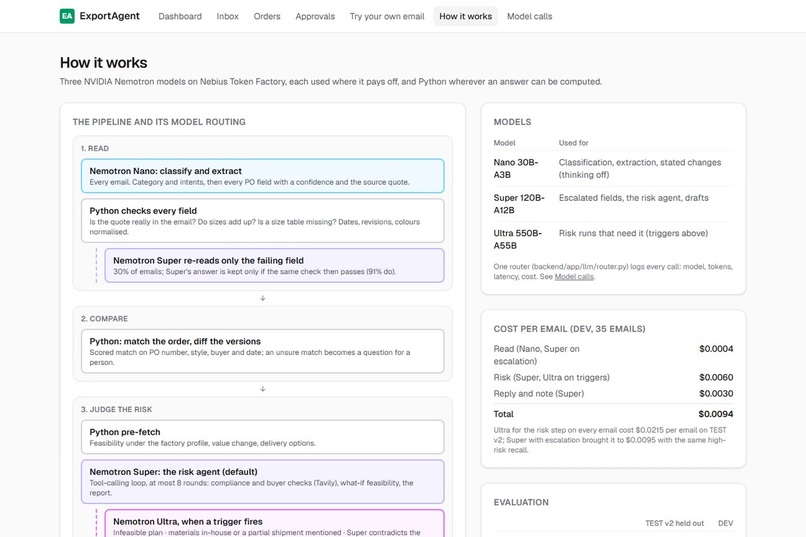Click the MODELS card heading
Screen dimensions: 806x537
pos(512,122)
